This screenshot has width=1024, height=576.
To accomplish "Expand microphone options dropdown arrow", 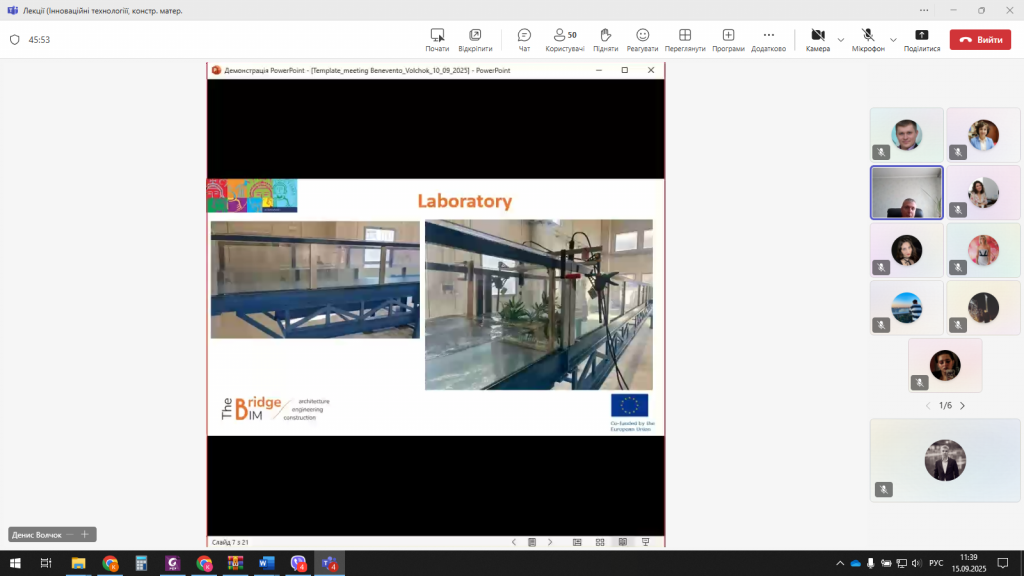I will (x=893, y=40).
